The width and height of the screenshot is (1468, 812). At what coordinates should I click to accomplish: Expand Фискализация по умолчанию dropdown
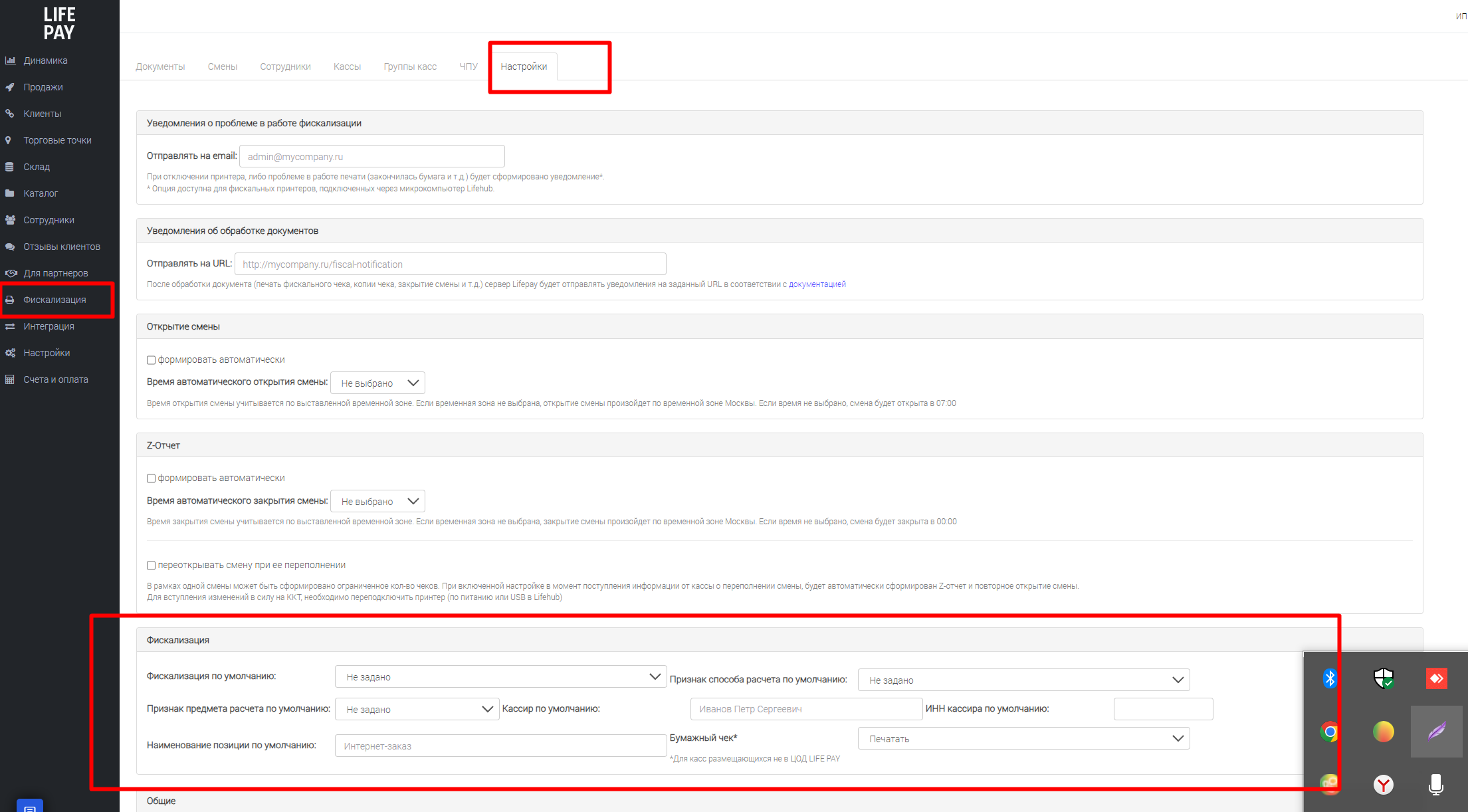point(500,676)
